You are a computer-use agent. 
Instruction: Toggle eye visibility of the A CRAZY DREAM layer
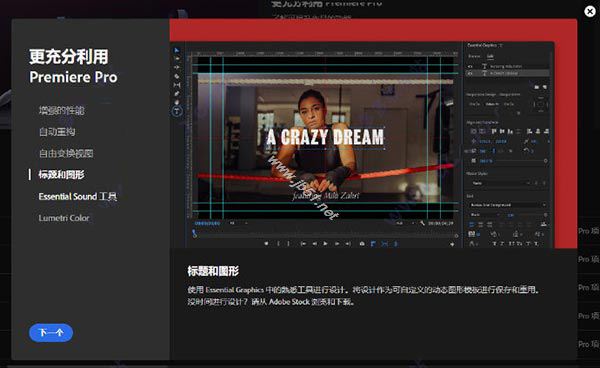pos(470,73)
